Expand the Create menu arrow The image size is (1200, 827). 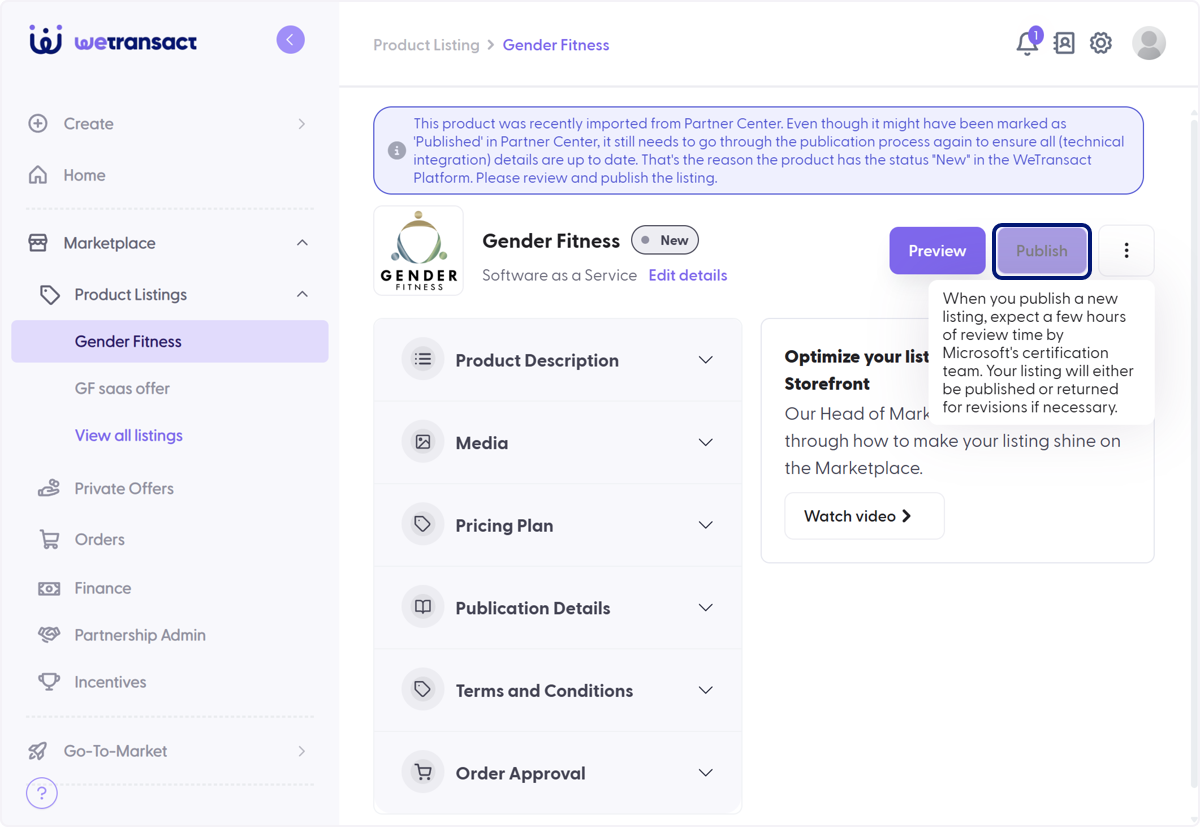[302, 124]
